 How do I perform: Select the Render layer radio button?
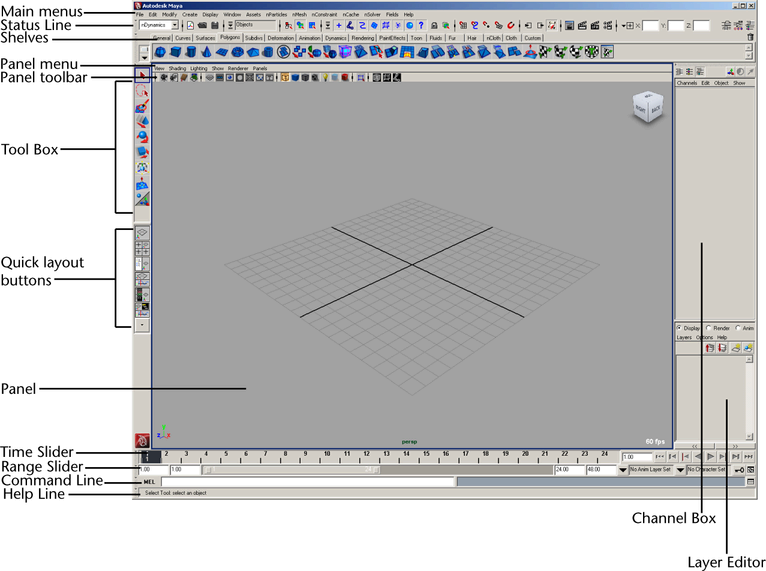(708, 328)
